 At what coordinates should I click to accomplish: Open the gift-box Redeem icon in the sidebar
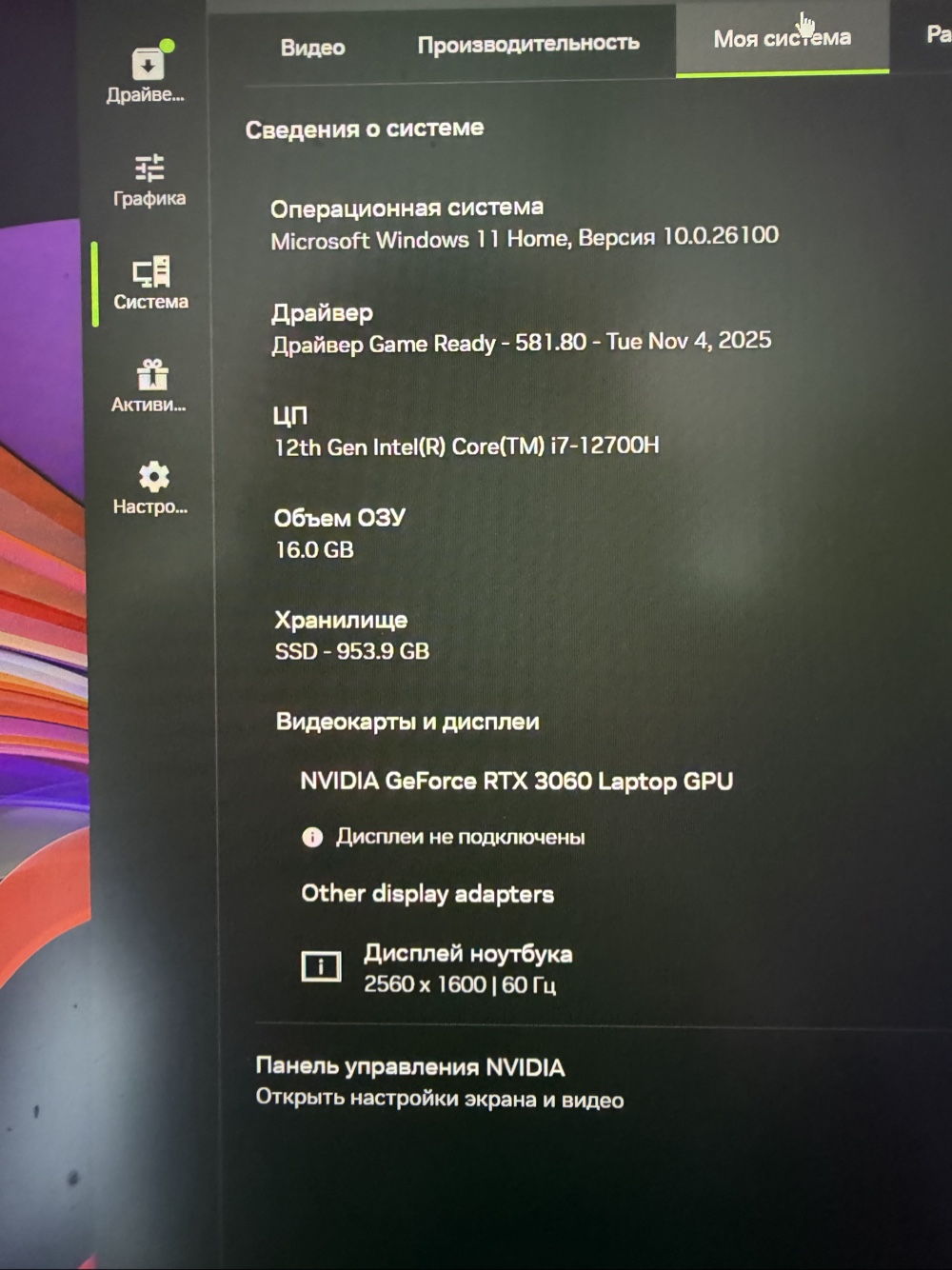point(149,386)
